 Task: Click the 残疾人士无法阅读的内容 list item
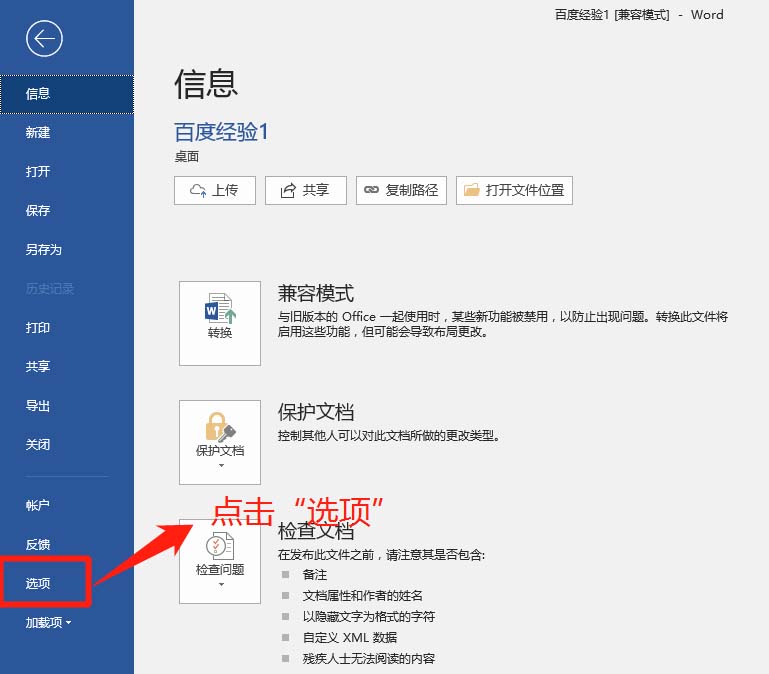pyautogui.click(x=369, y=659)
